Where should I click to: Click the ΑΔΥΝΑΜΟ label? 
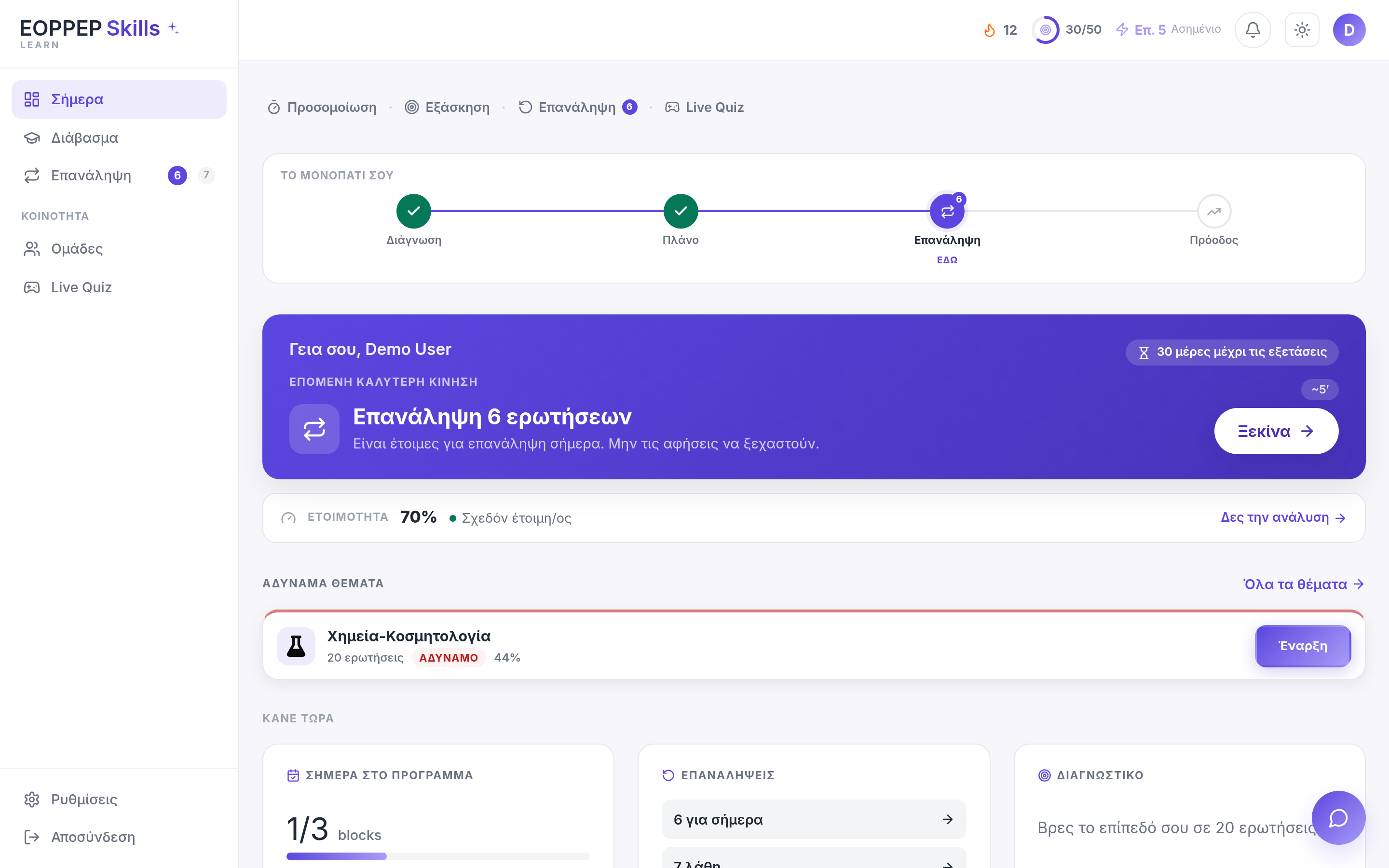coord(448,658)
